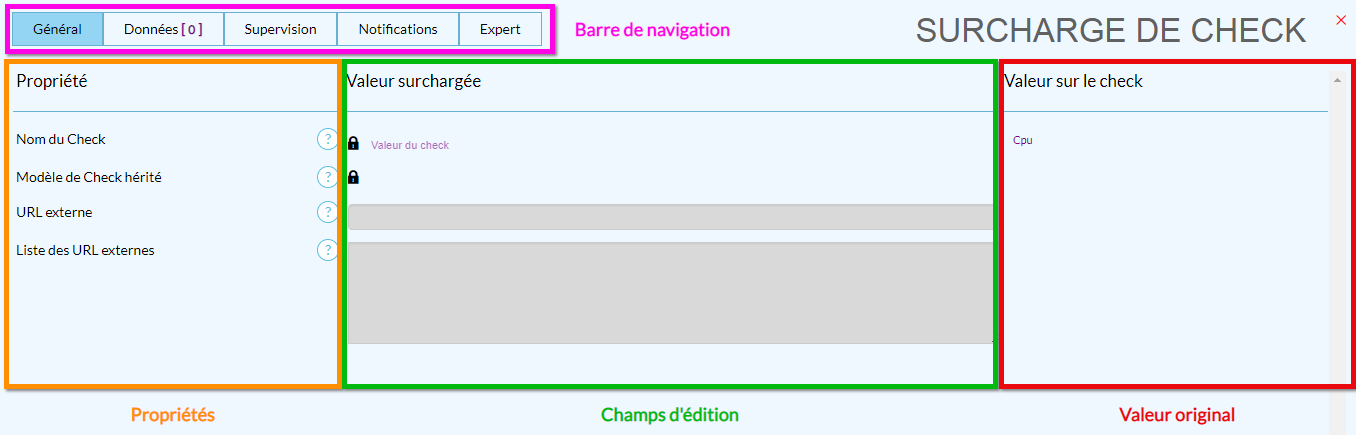The width and height of the screenshot is (1356, 435).
Task: Click the URL externe help icon
Action: (x=327, y=212)
